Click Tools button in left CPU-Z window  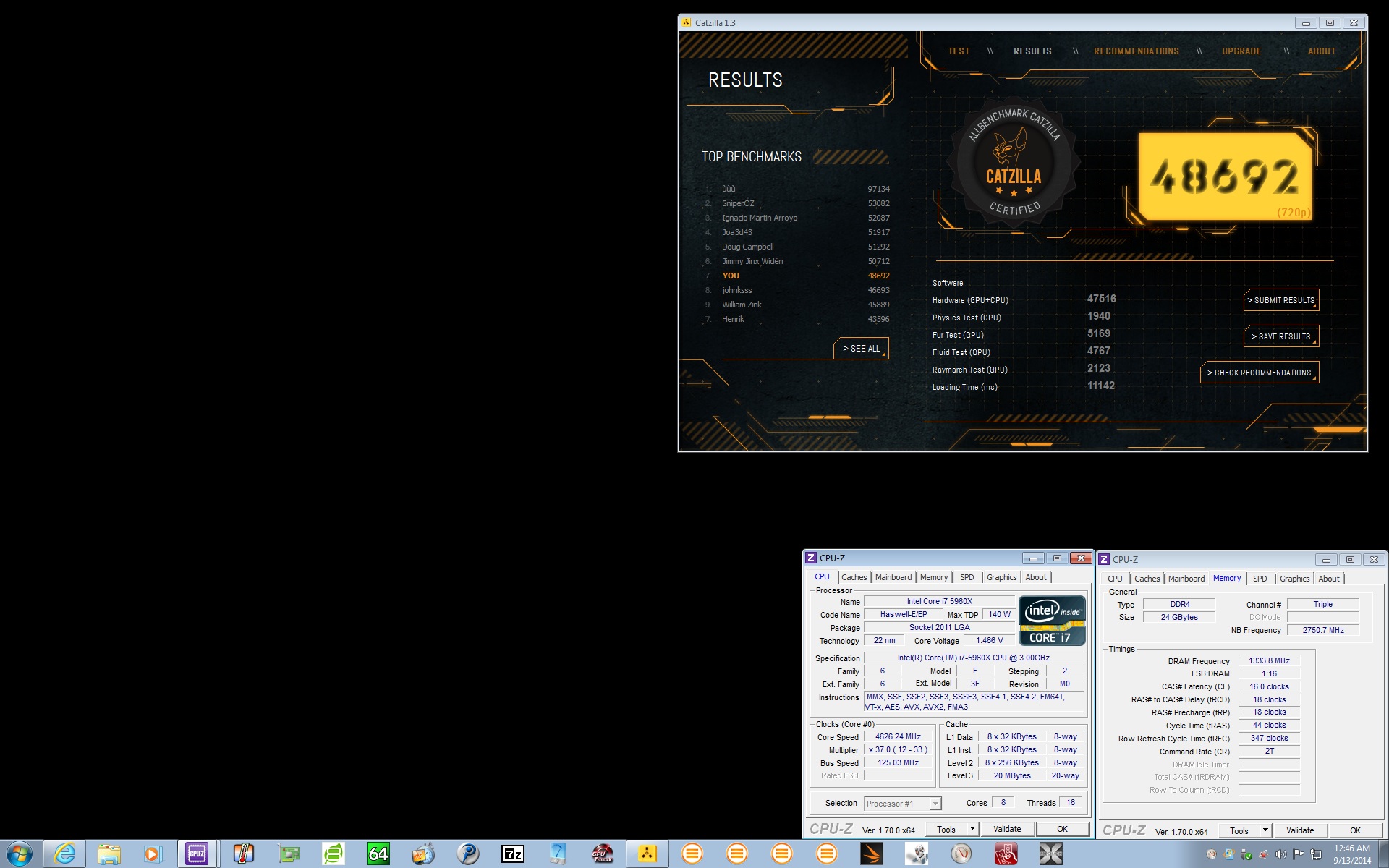pyautogui.click(x=946, y=829)
